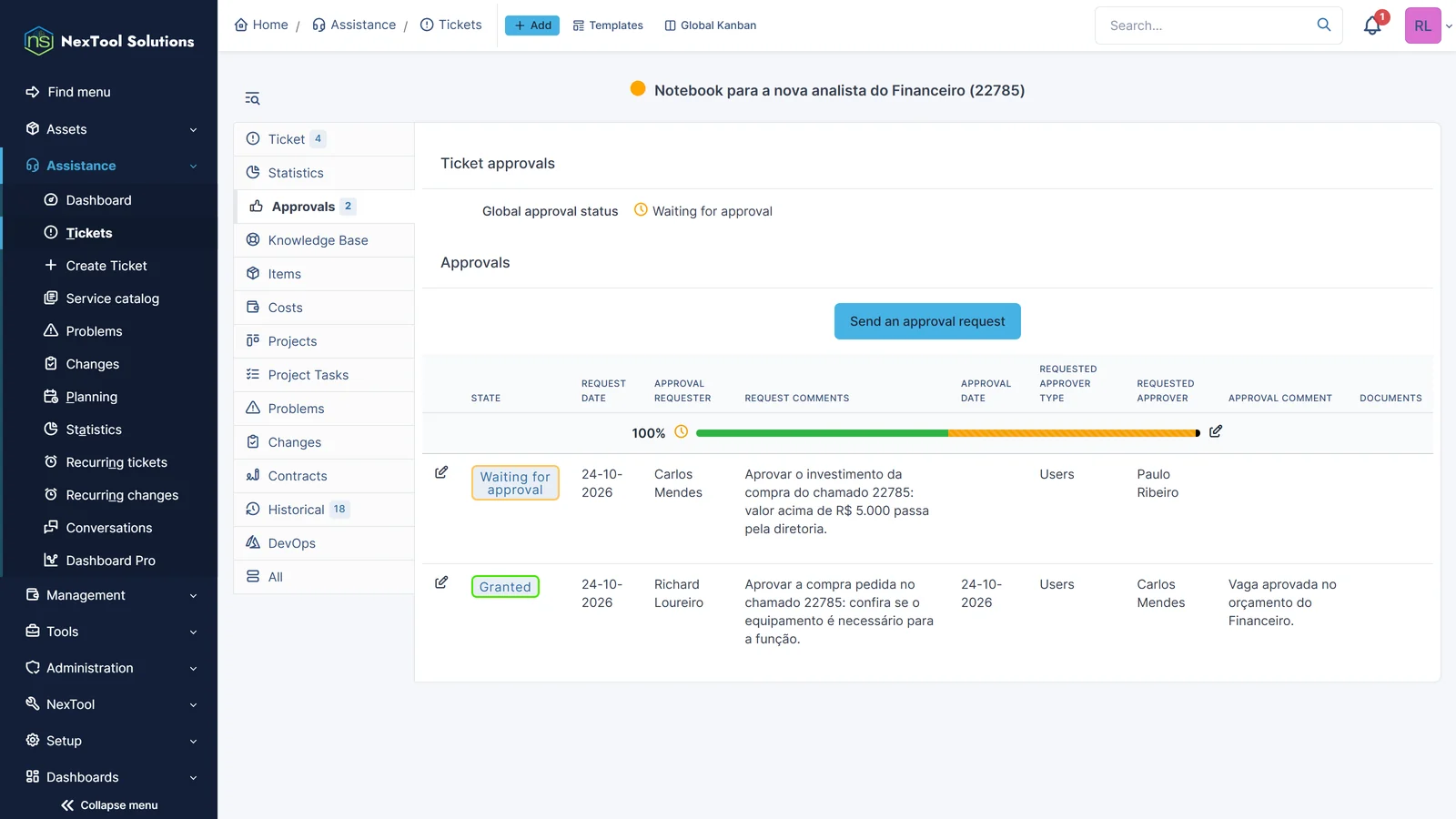Click the approval progress bar
Viewport: 1456px width, 819px height.
947,433
